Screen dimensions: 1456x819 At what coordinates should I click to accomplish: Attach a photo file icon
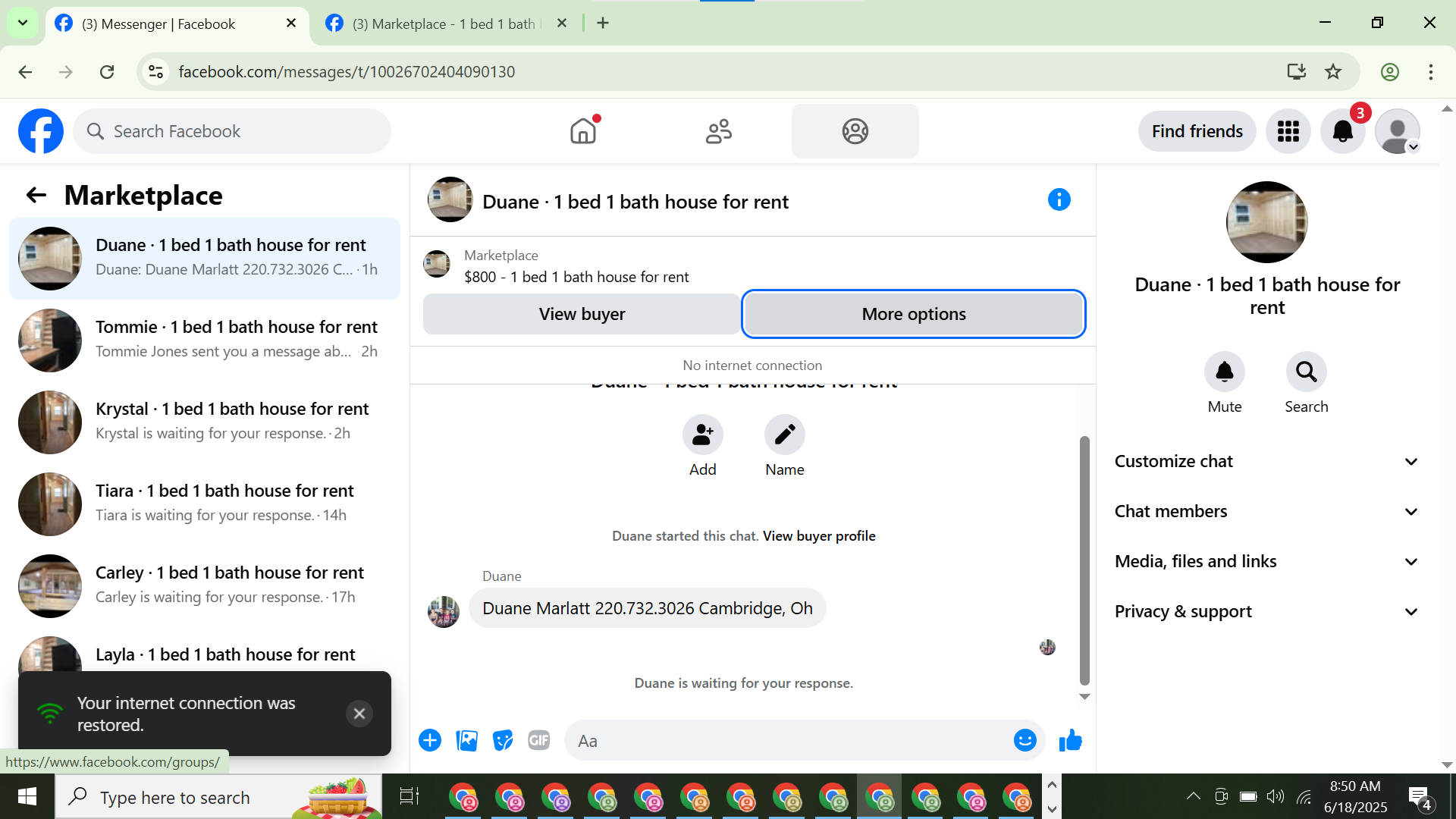click(466, 740)
